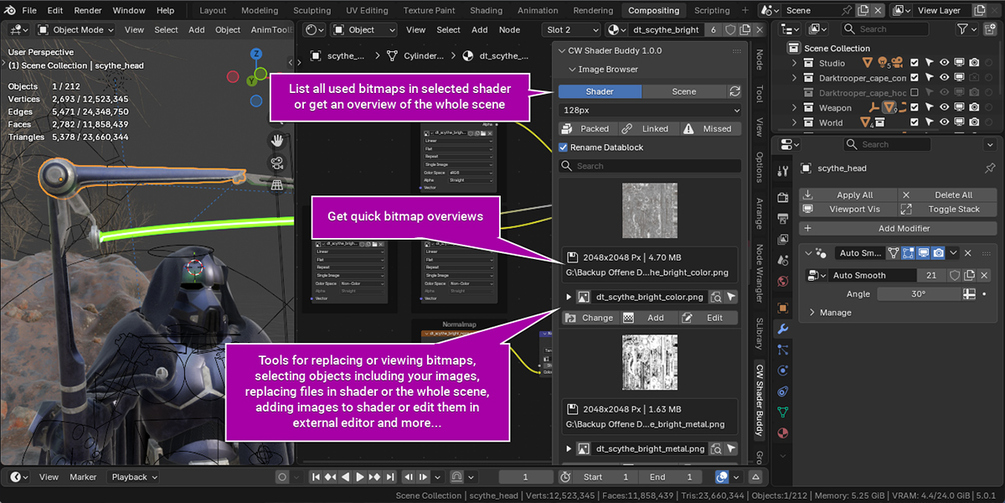The image size is (1005, 503).
Task: Click the zoom-image icon beside dt_scythe_bright_metal.png
Action: click(x=716, y=449)
